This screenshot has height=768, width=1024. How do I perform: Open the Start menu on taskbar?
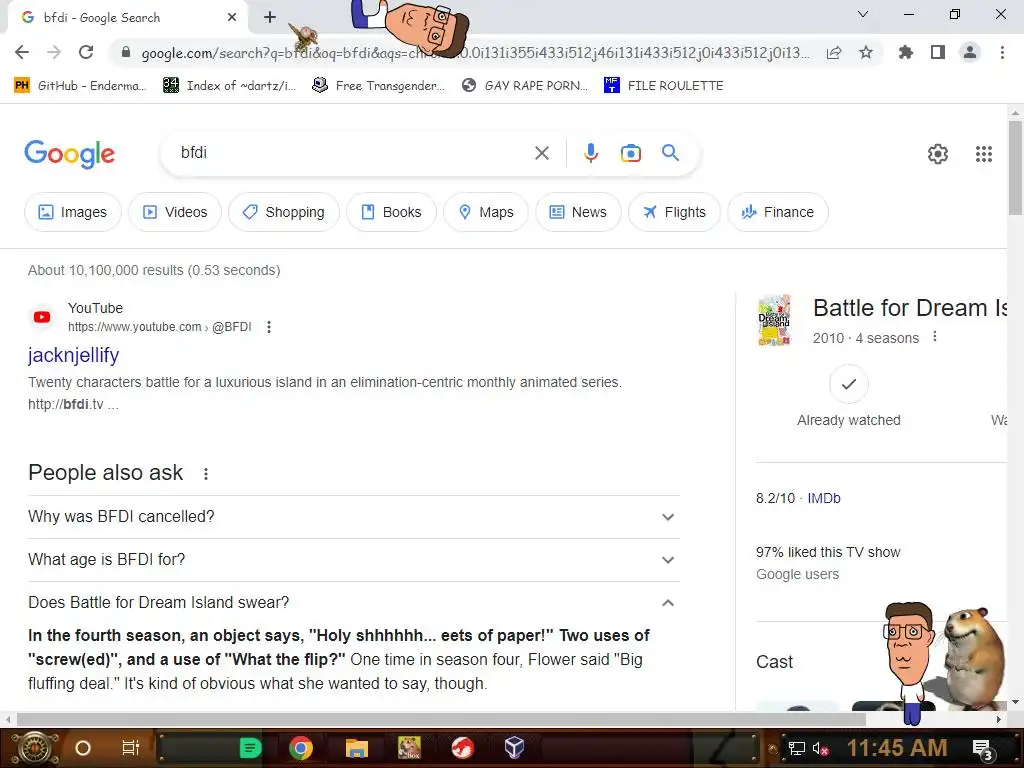pyautogui.click(x=36, y=748)
